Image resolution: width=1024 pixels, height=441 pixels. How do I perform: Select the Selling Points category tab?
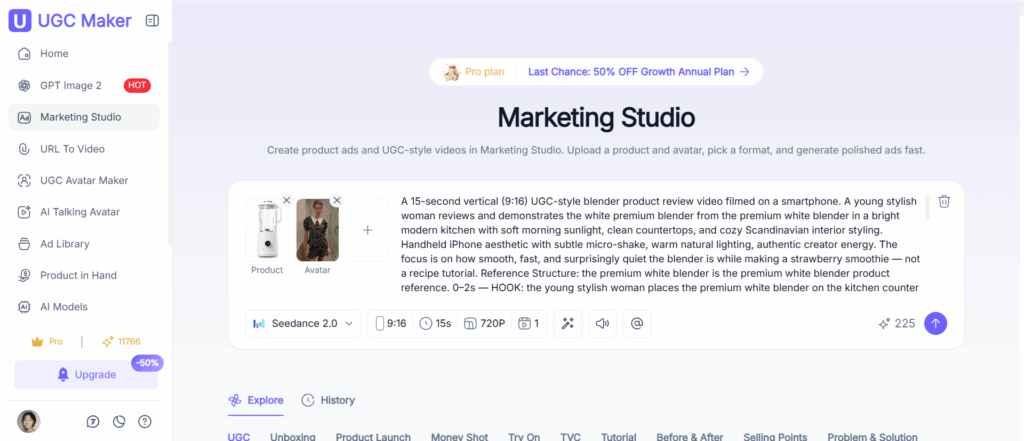click(775, 436)
